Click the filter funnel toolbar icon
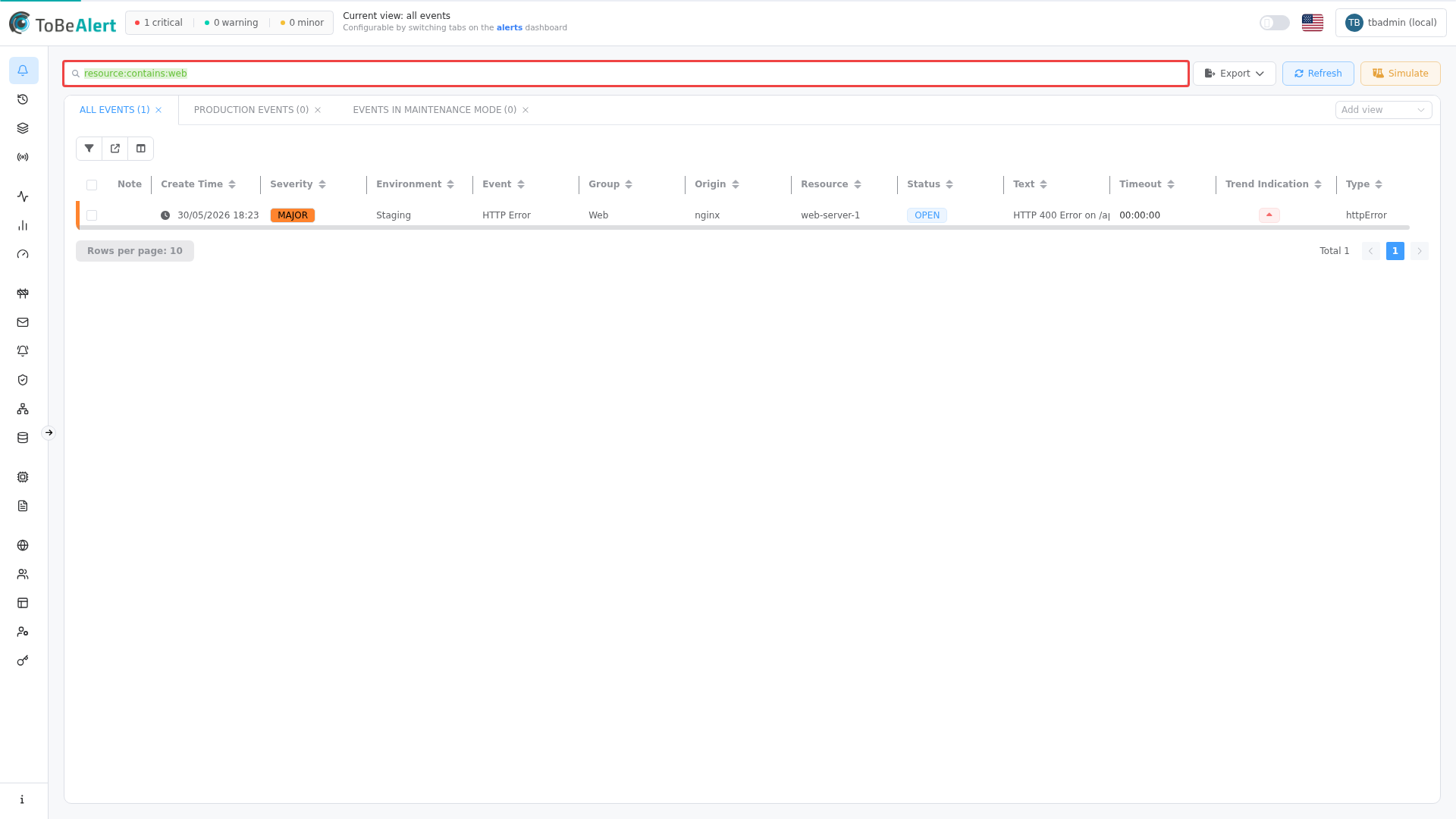This screenshot has width=1456, height=819. pyautogui.click(x=89, y=149)
